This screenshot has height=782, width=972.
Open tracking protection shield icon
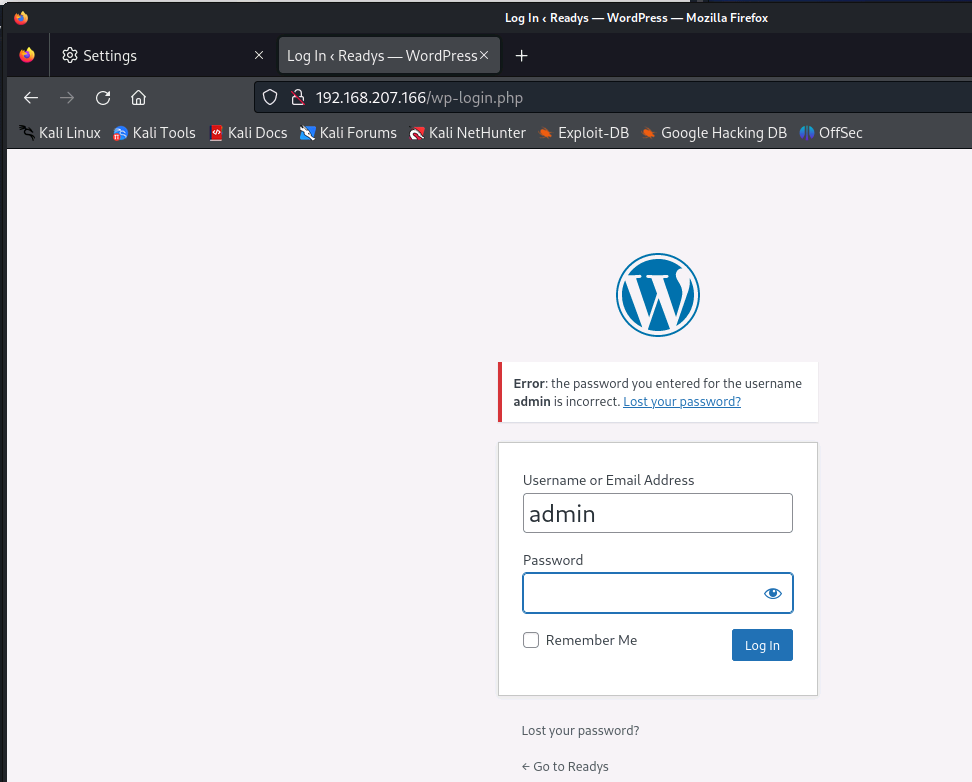[x=270, y=97]
